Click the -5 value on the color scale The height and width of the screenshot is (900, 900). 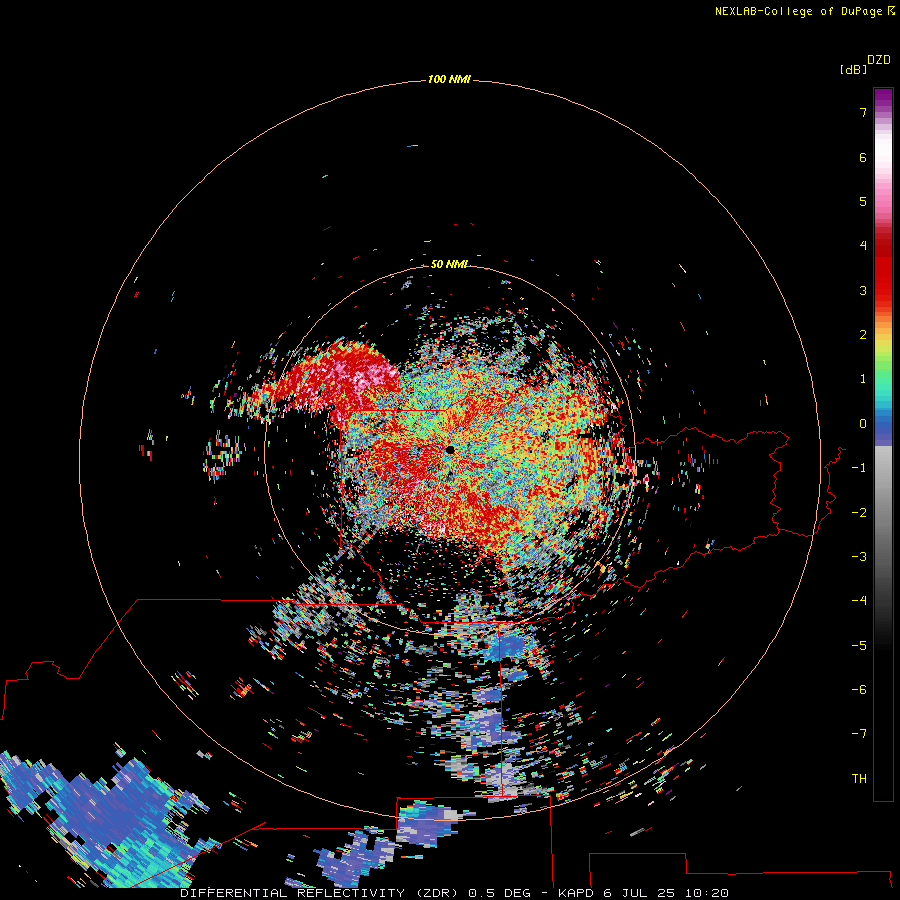pos(859,646)
